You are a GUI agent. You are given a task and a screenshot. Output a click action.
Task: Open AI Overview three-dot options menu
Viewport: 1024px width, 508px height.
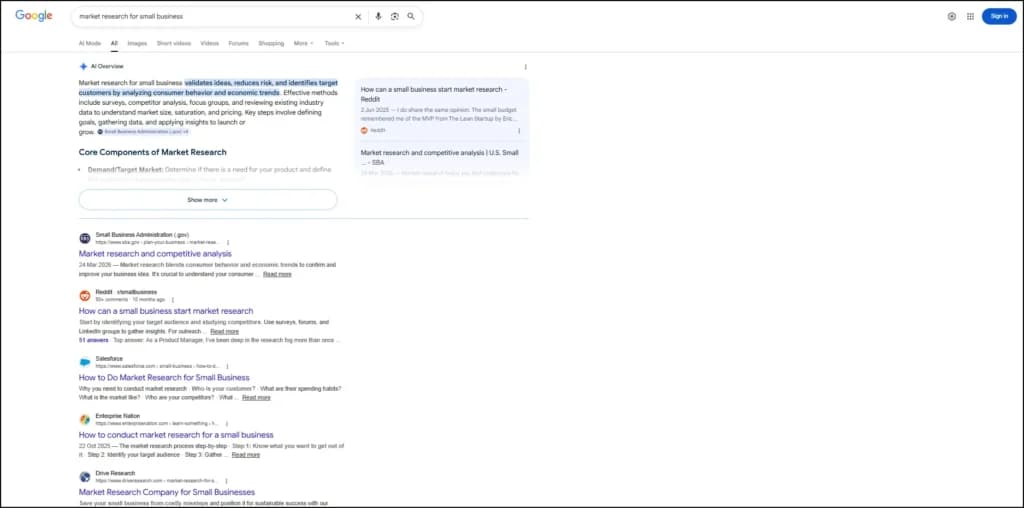525,67
